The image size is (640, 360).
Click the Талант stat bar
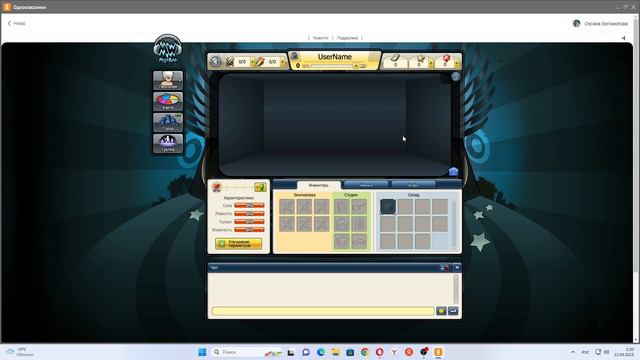(249, 222)
